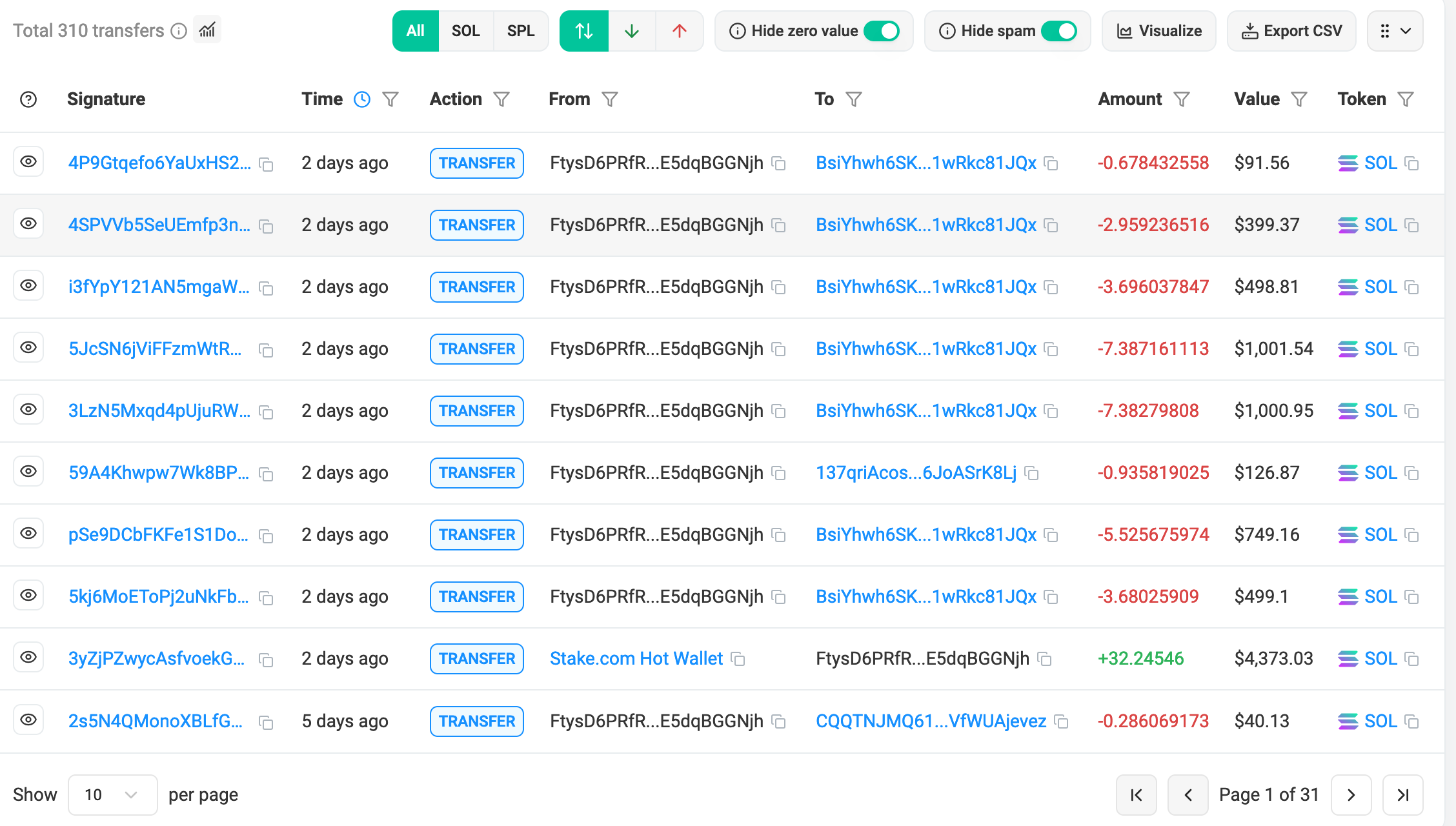
Task: Toggle eye preview for 3LzN5Mxqd4pUjuRW row
Action: tap(28, 409)
